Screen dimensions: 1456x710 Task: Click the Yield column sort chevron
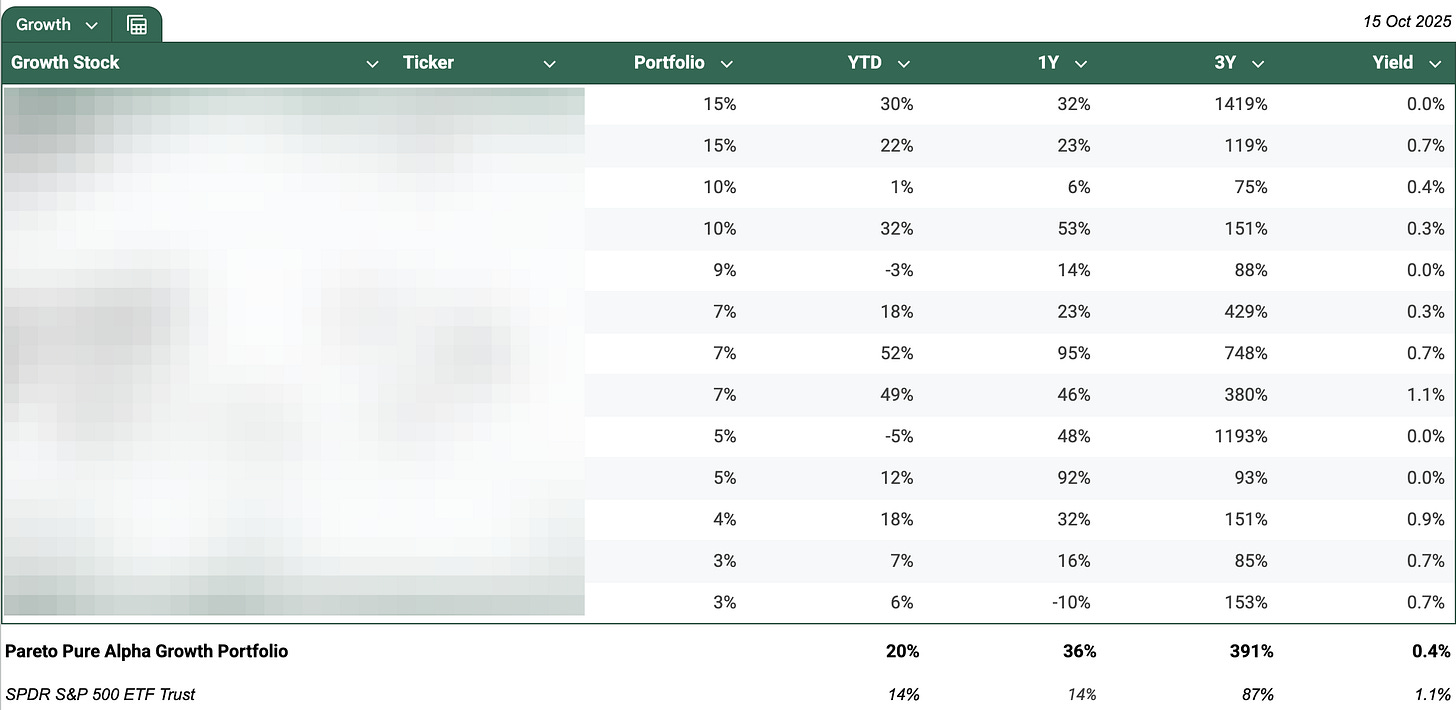1435,62
